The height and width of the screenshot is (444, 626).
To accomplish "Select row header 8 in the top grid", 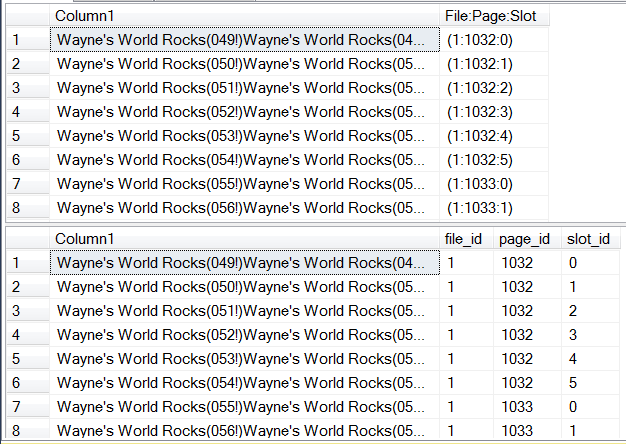I will click(x=28, y=208).
